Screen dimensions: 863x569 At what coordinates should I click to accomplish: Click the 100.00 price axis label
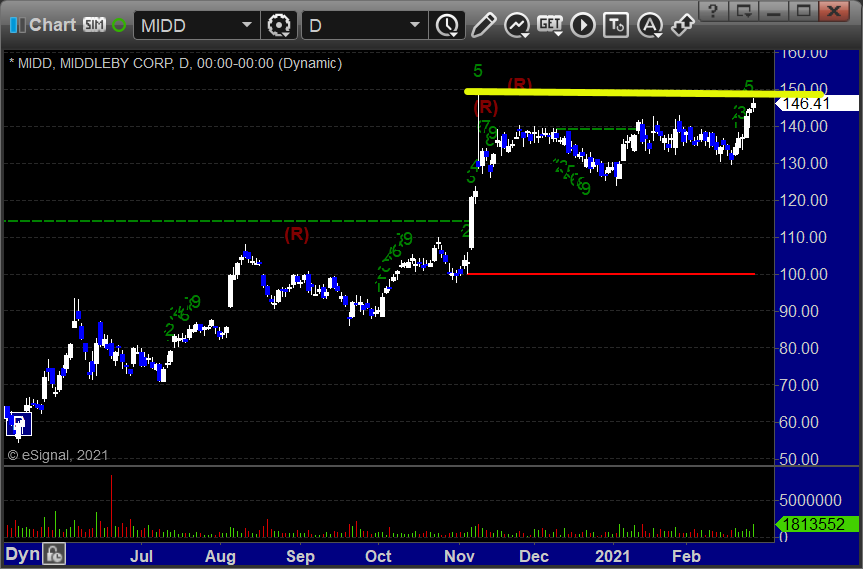(804, 274)
